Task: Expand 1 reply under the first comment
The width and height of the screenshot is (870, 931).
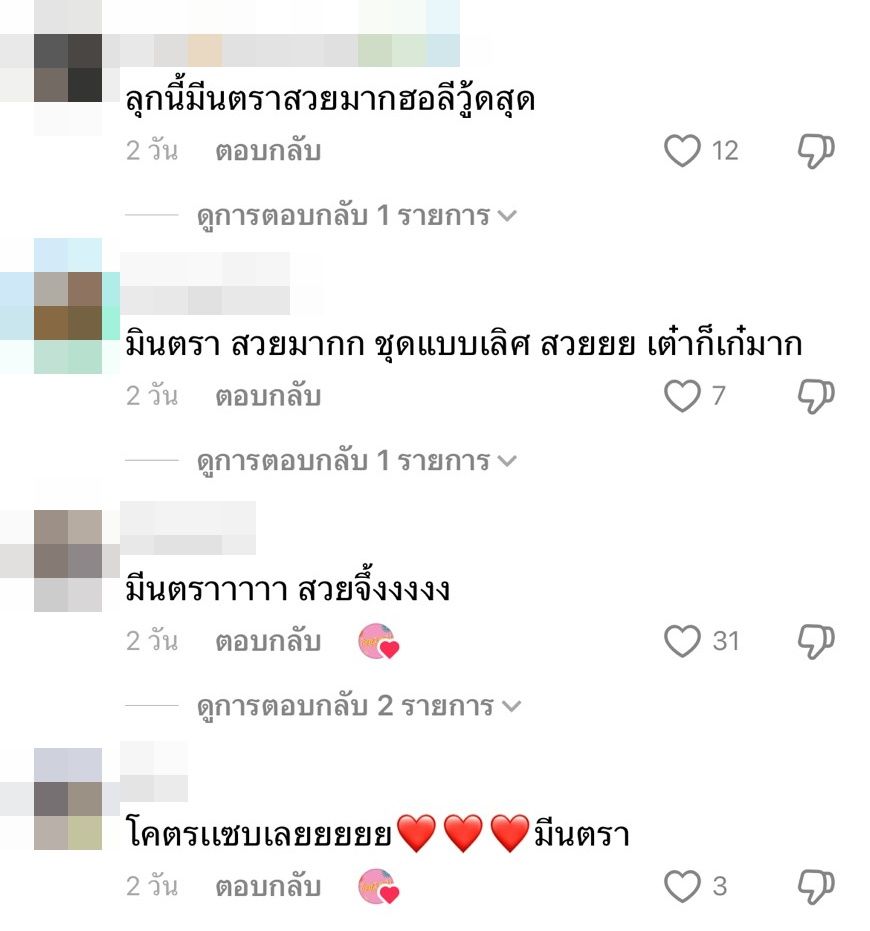Action: pos(356,216)
